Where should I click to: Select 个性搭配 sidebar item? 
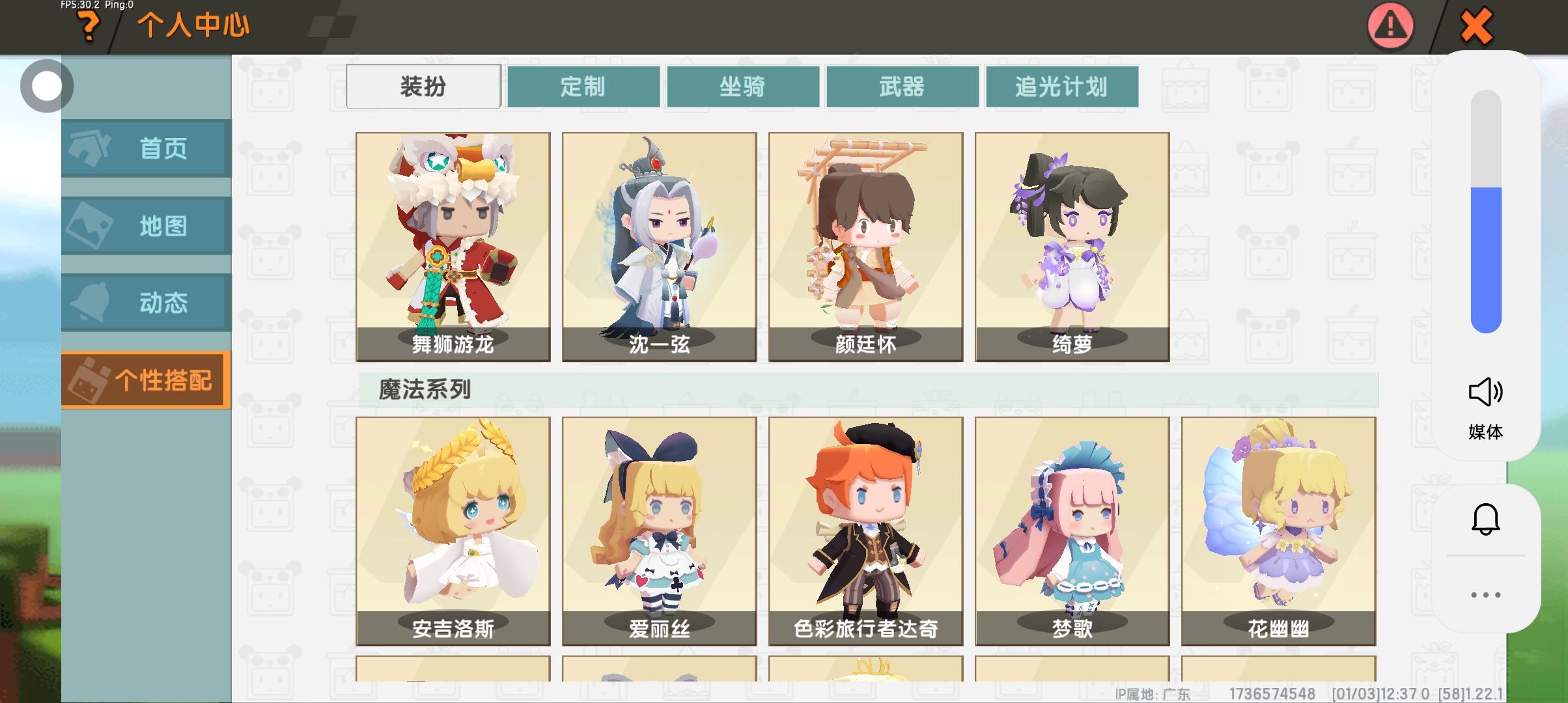point(147,380)
